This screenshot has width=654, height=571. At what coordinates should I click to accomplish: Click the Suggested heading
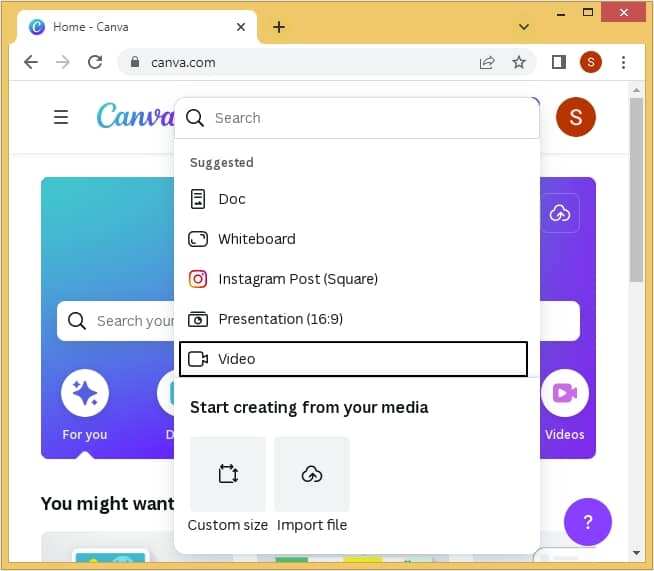(x=221, y=163)
